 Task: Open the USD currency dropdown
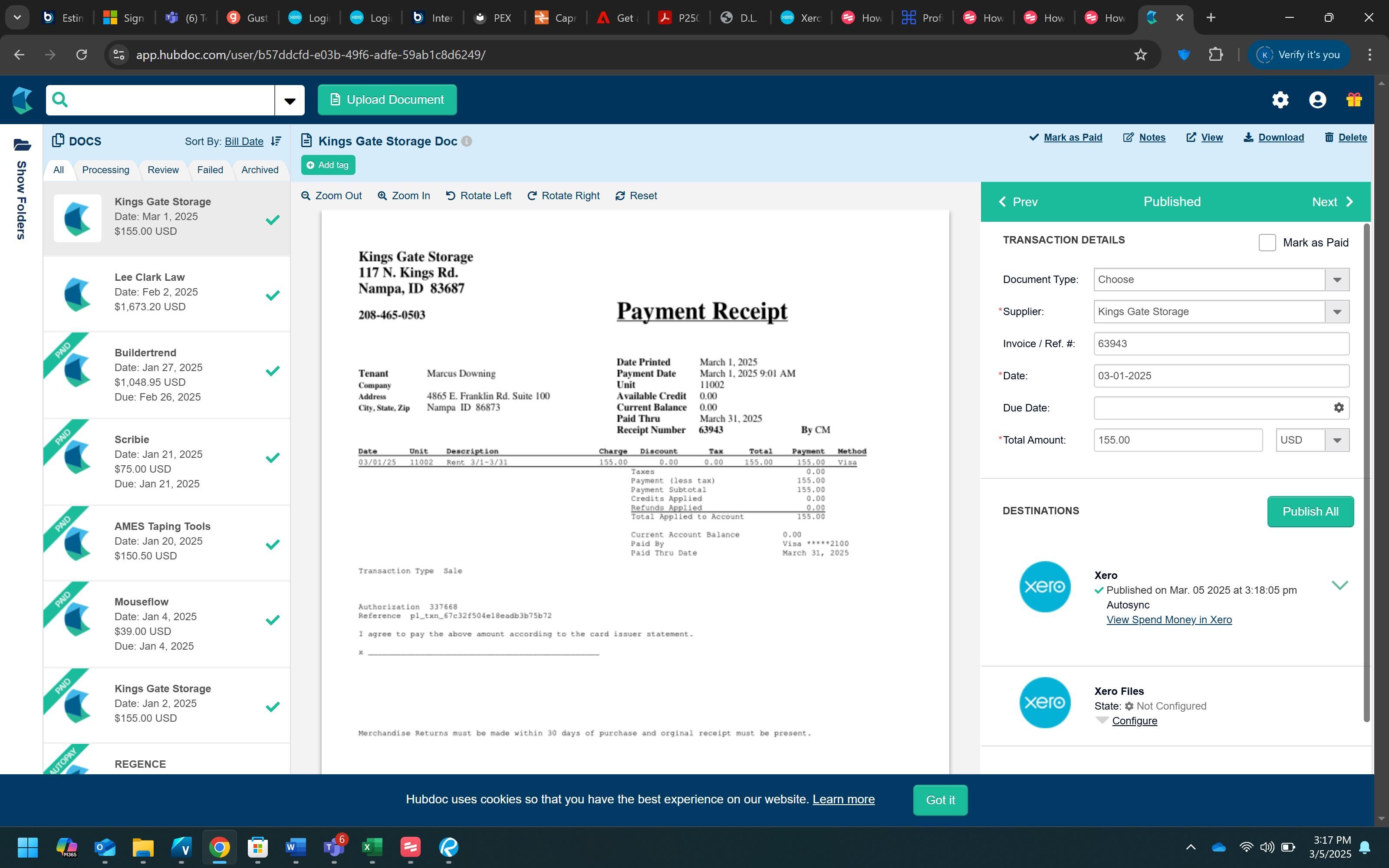click(x=1337, y=441)
